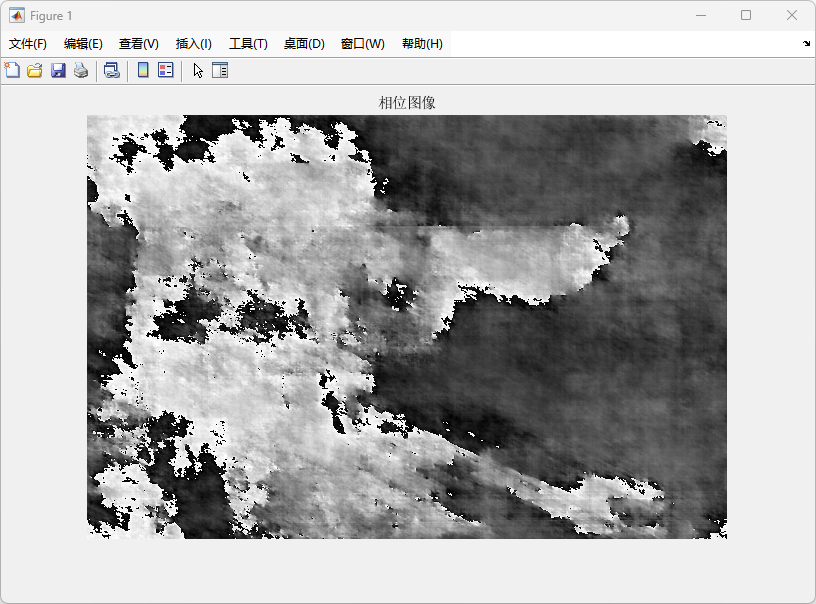This screenshot has width=816, height=604.
Task: Insert a legend from the toolbar
Action: (166, 70)
